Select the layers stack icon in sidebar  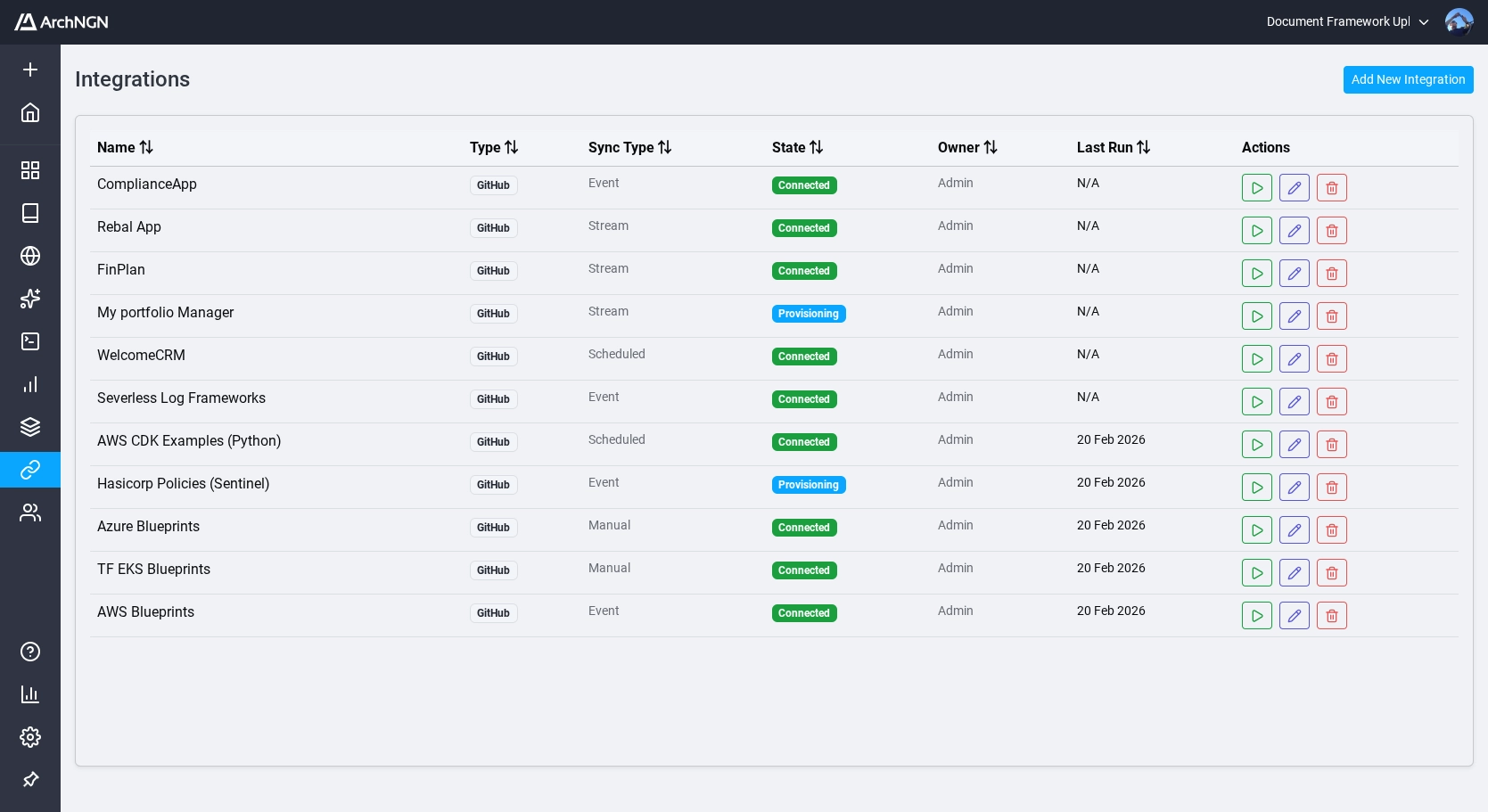(30, 427)
